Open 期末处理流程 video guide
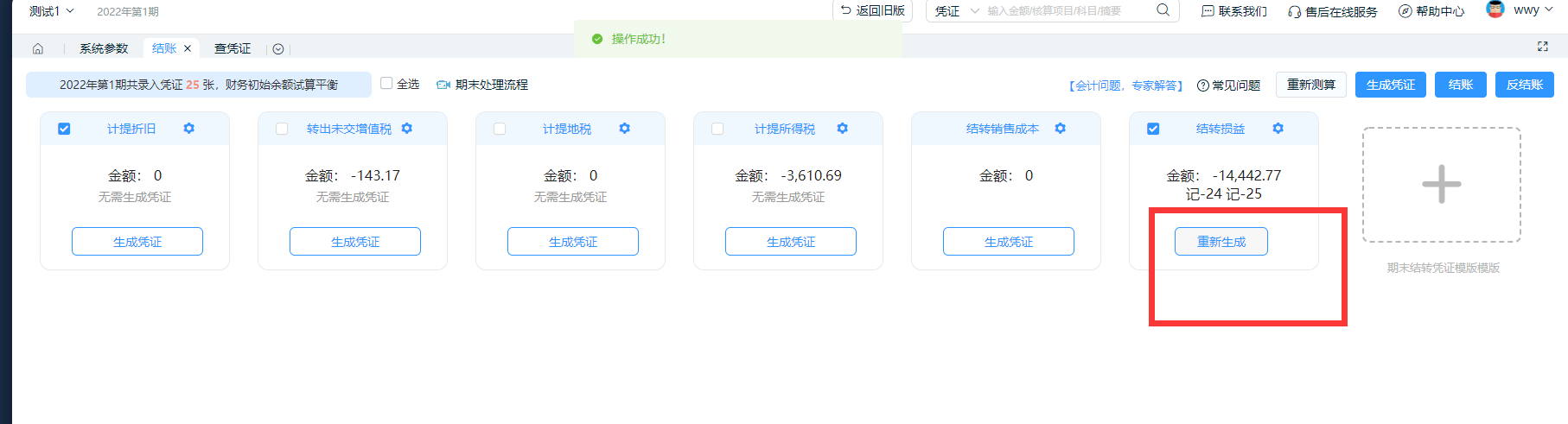 point(482,85)
